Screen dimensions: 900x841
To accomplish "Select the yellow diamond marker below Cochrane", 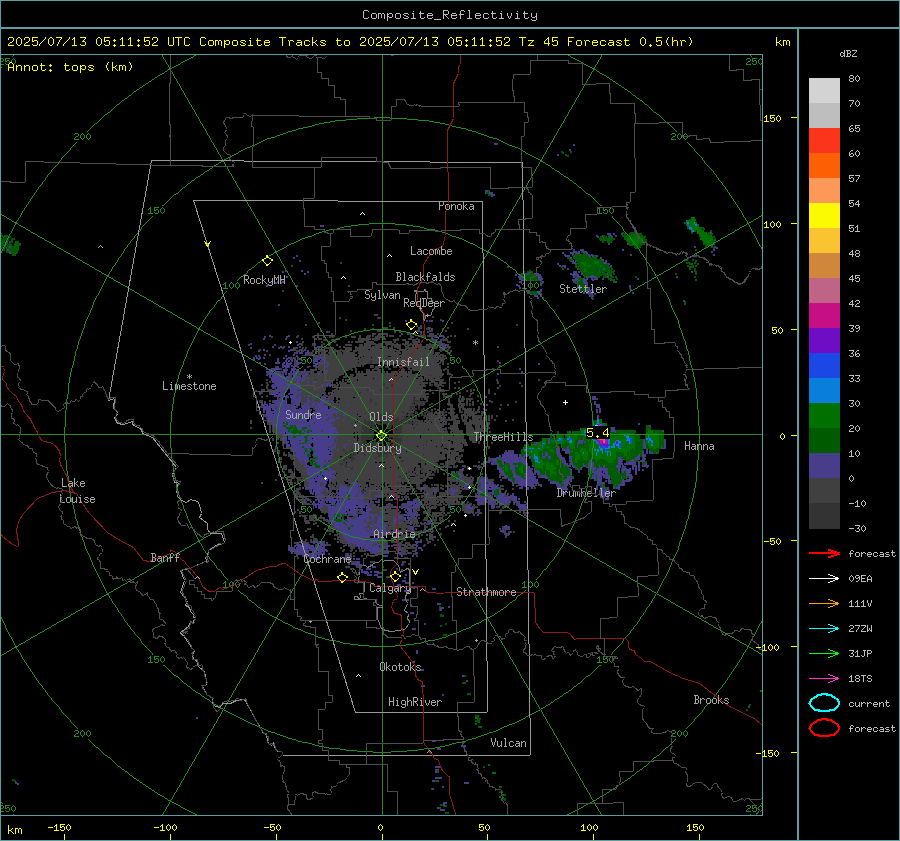I will click(x=343, y=577).
